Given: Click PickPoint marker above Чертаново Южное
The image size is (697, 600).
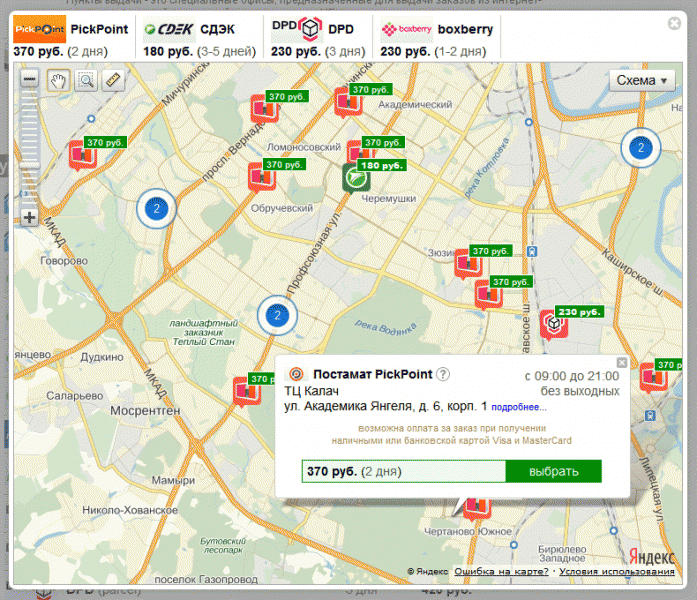Looking at the screenshot, I should click(477, 508).
